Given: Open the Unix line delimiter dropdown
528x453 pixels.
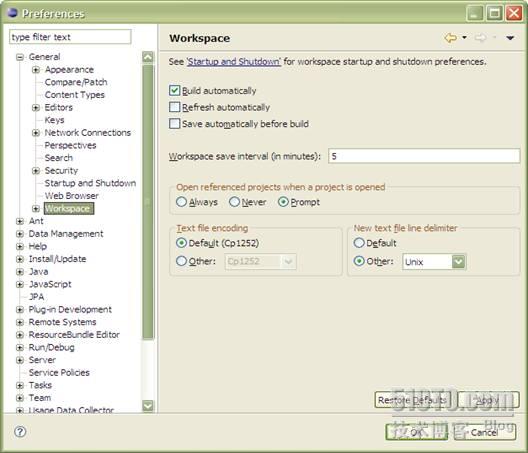Looking at the screenshot, I should [458, 262].
